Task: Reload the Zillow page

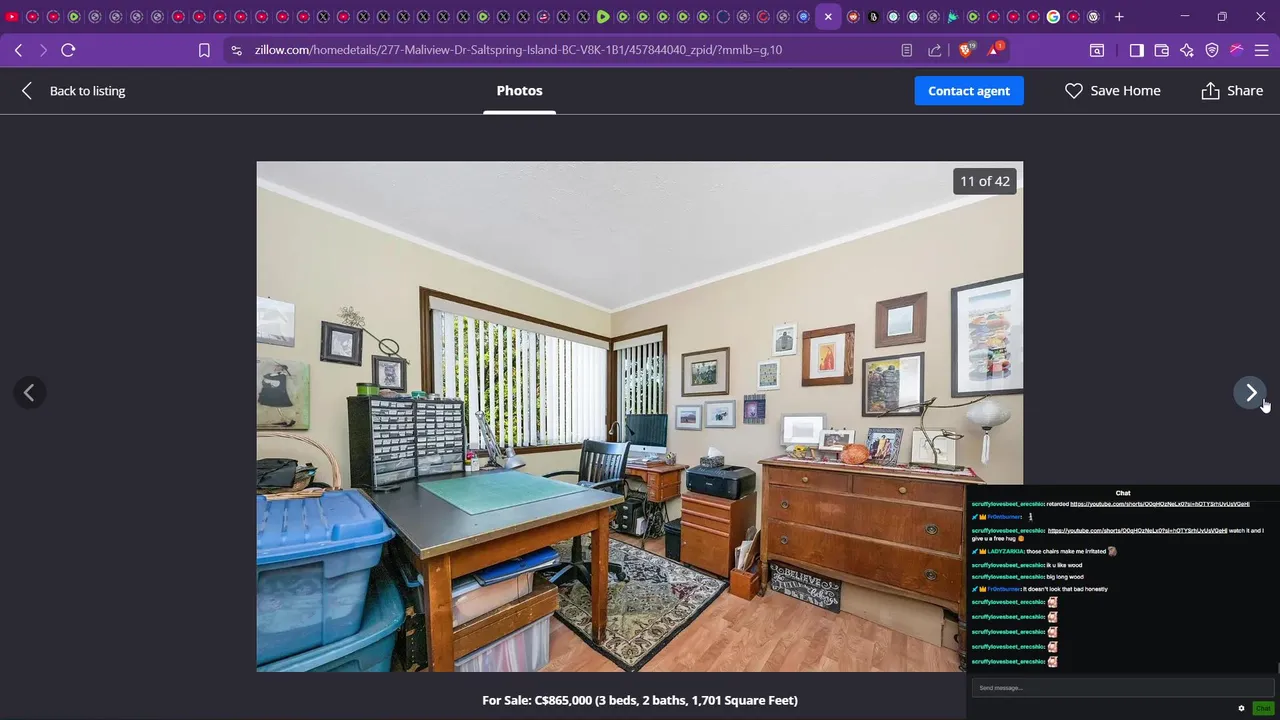Action: (x=68, y=50)
